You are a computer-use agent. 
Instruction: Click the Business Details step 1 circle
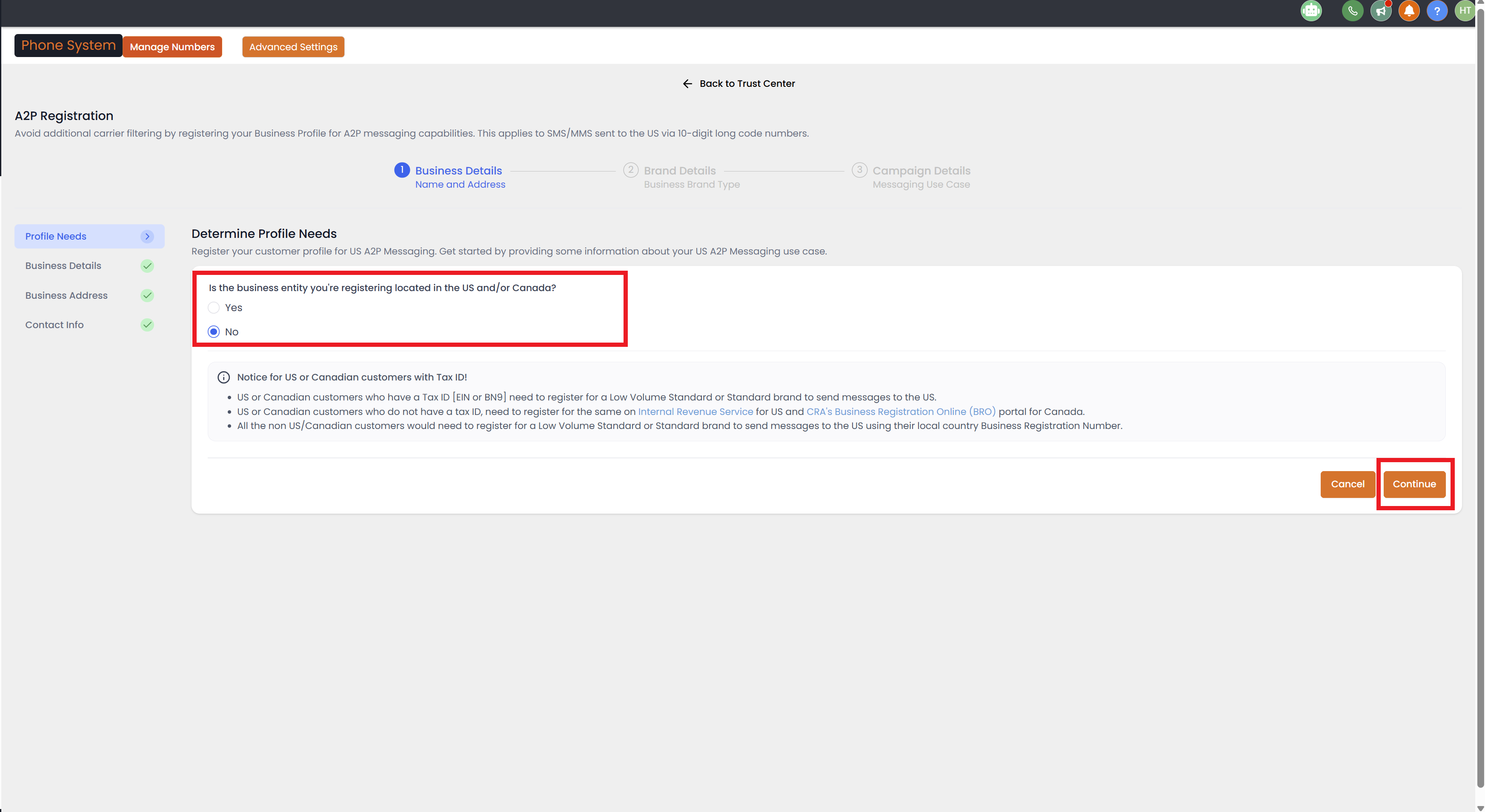[x=402, y=170]
